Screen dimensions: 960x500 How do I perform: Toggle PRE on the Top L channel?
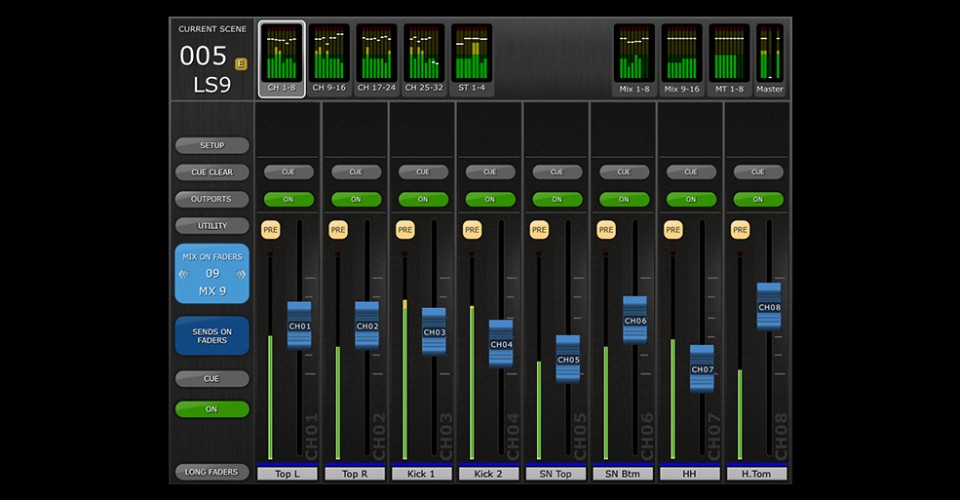(271, 230)
